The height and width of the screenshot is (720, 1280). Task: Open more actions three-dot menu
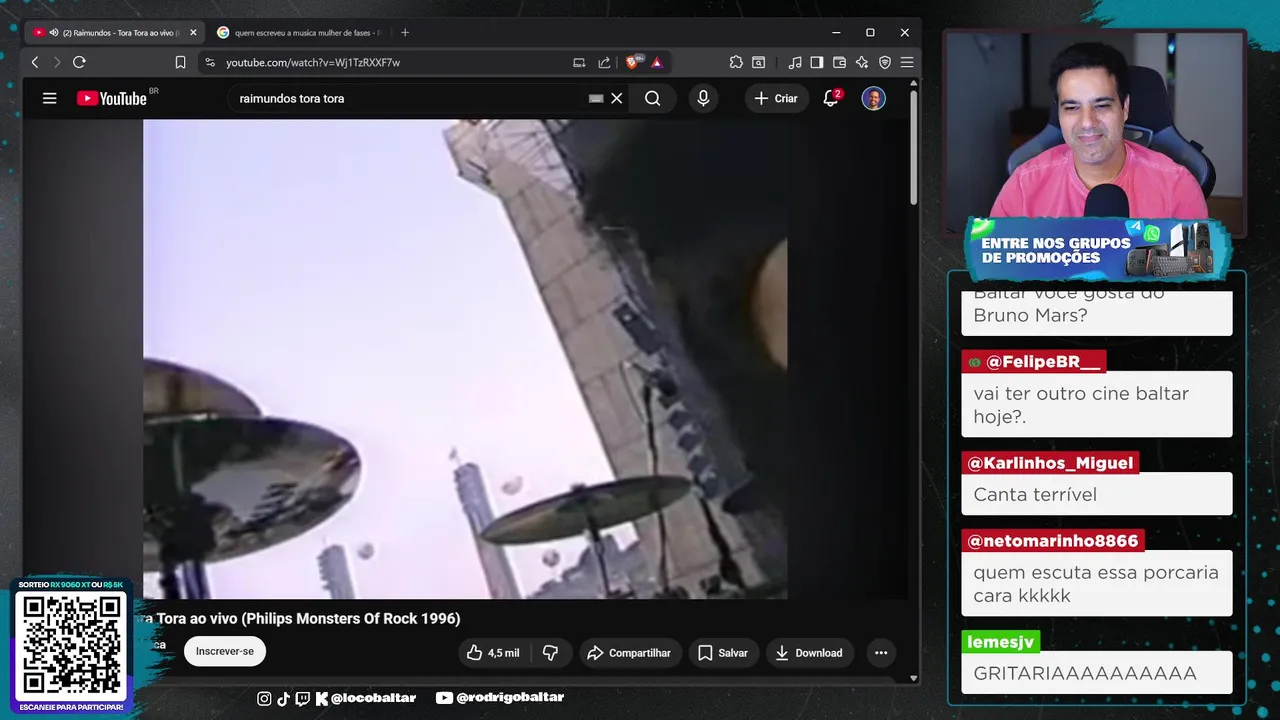click(x=881, y=652)
